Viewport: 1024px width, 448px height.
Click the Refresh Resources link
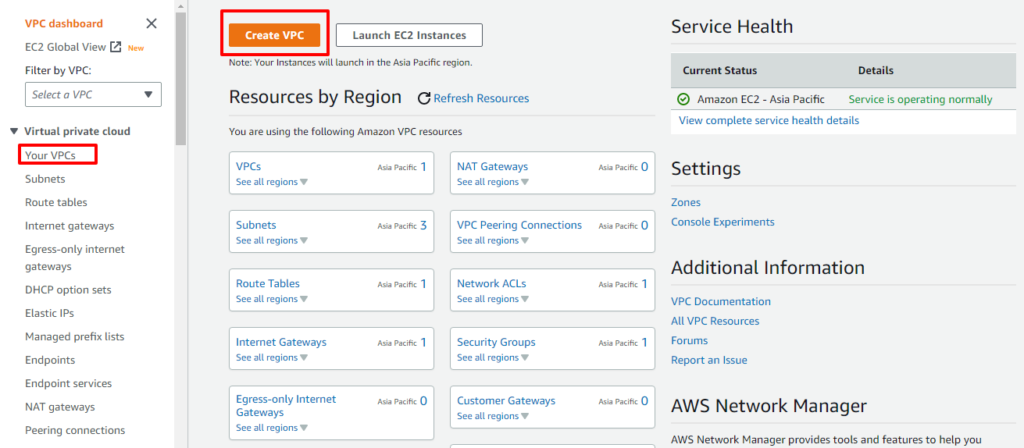pos(481,99)
